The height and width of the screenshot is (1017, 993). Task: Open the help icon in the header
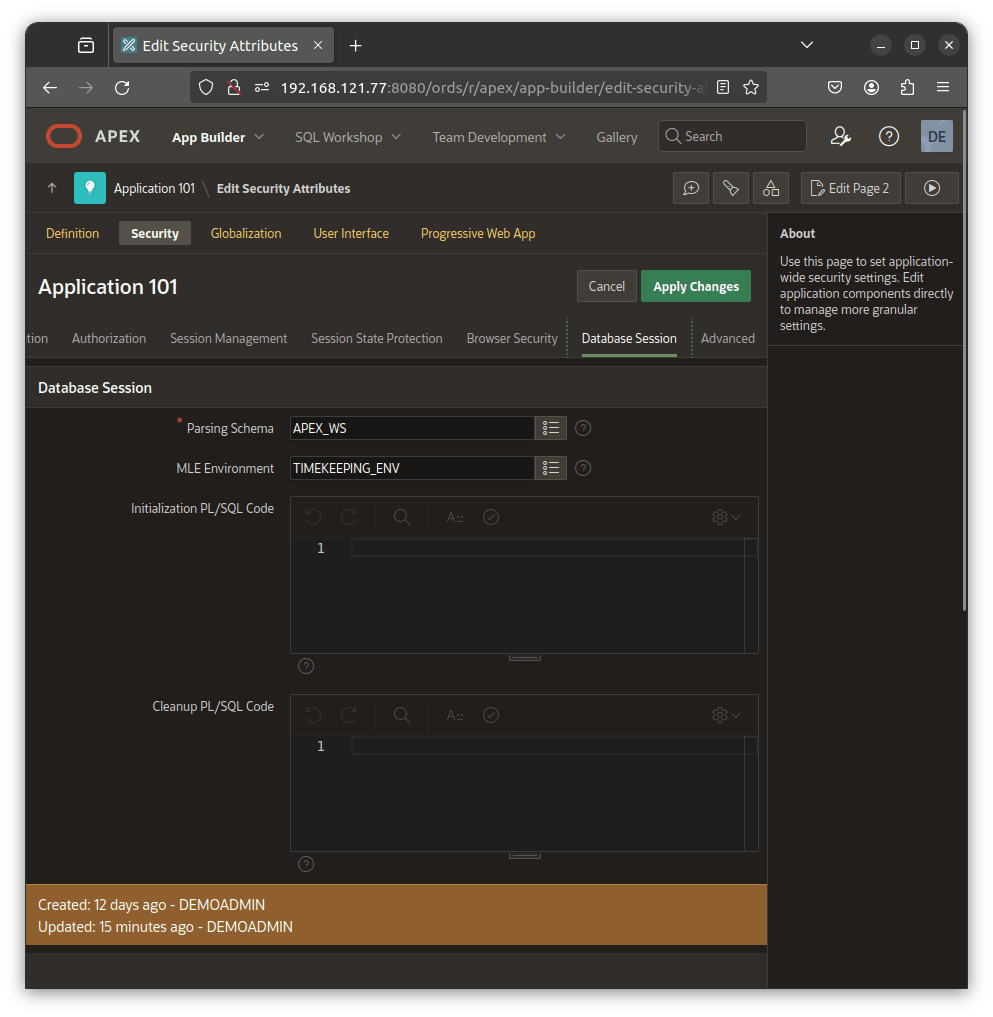[888, 136]
